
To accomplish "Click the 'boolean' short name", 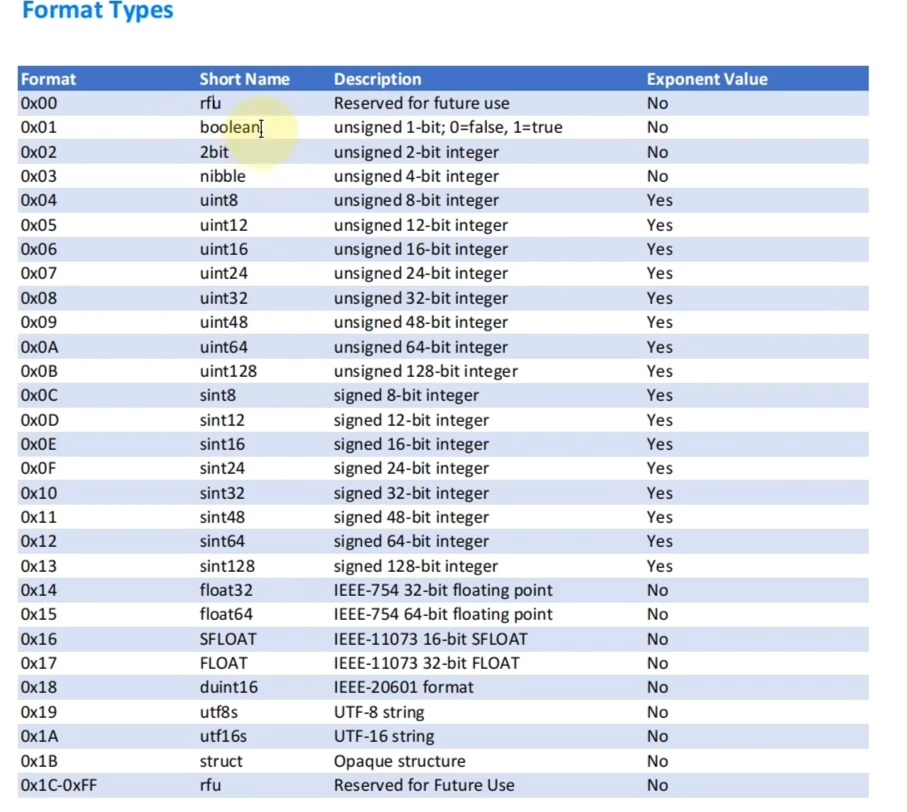I will pos(230,127).
